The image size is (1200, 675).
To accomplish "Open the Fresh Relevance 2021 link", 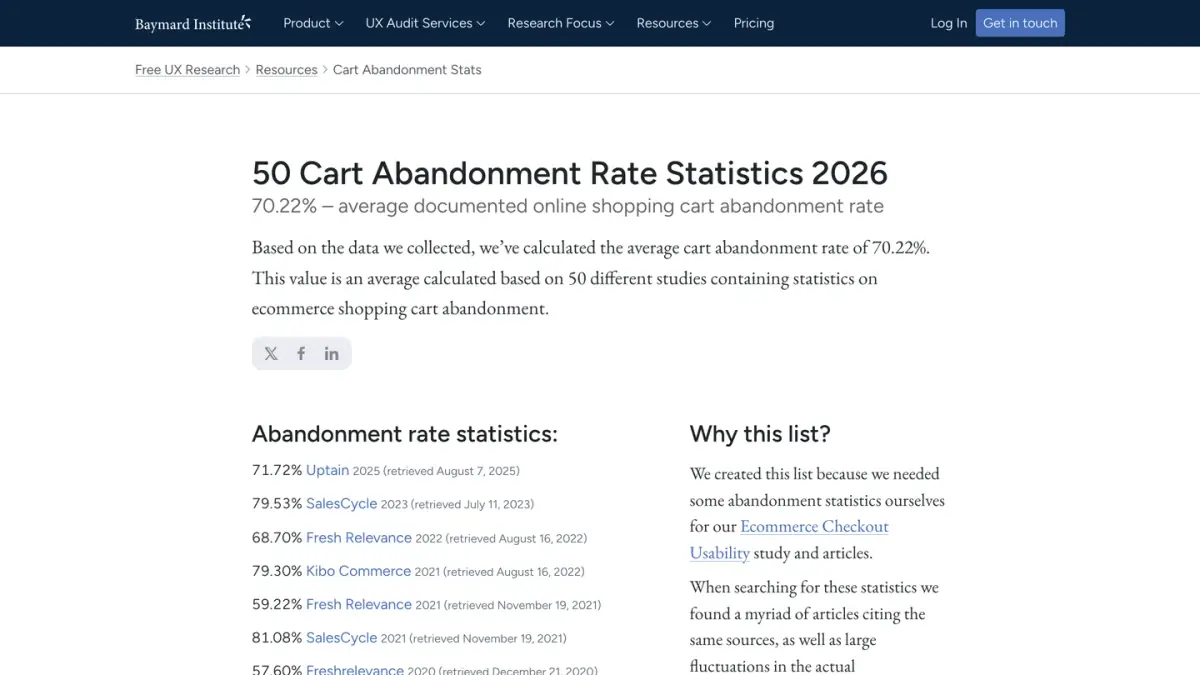I will coord(358,604).
